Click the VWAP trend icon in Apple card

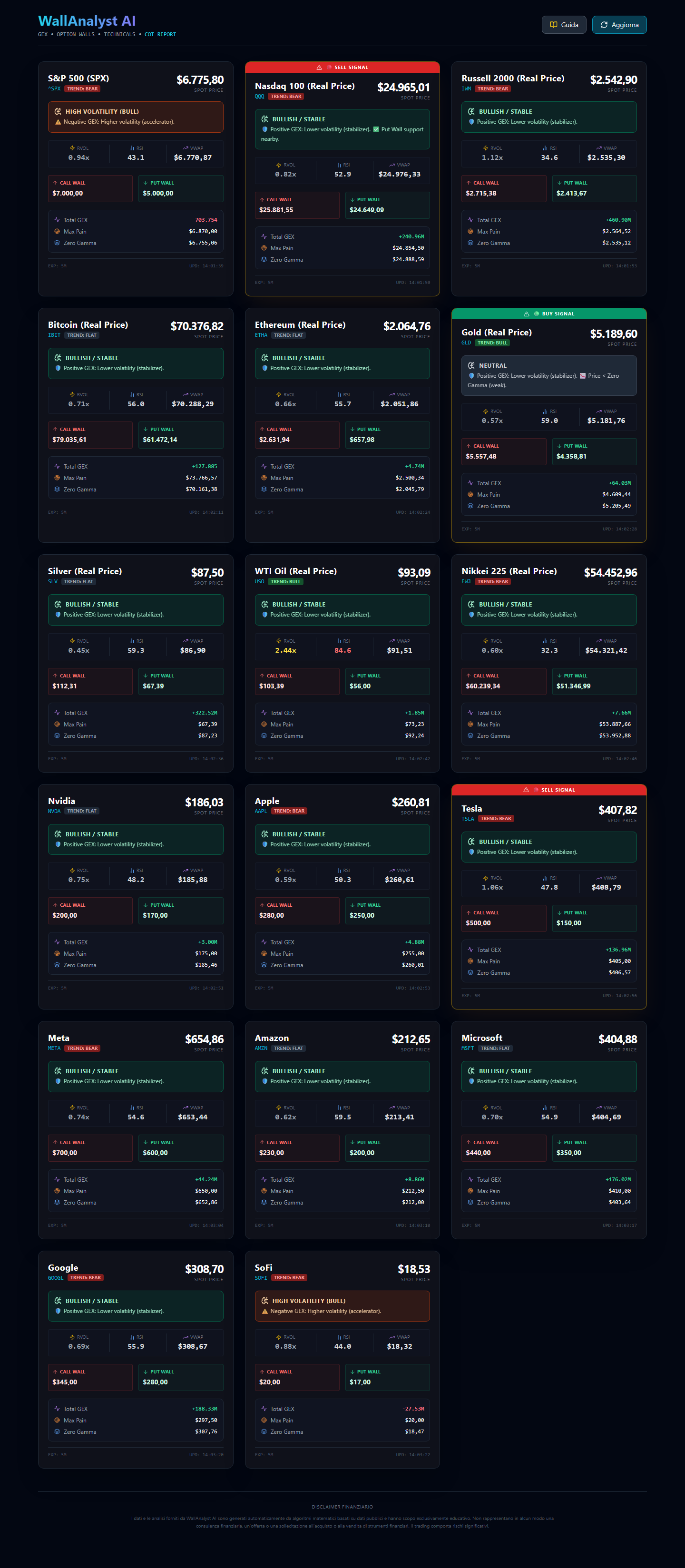[x=391, y=871]
